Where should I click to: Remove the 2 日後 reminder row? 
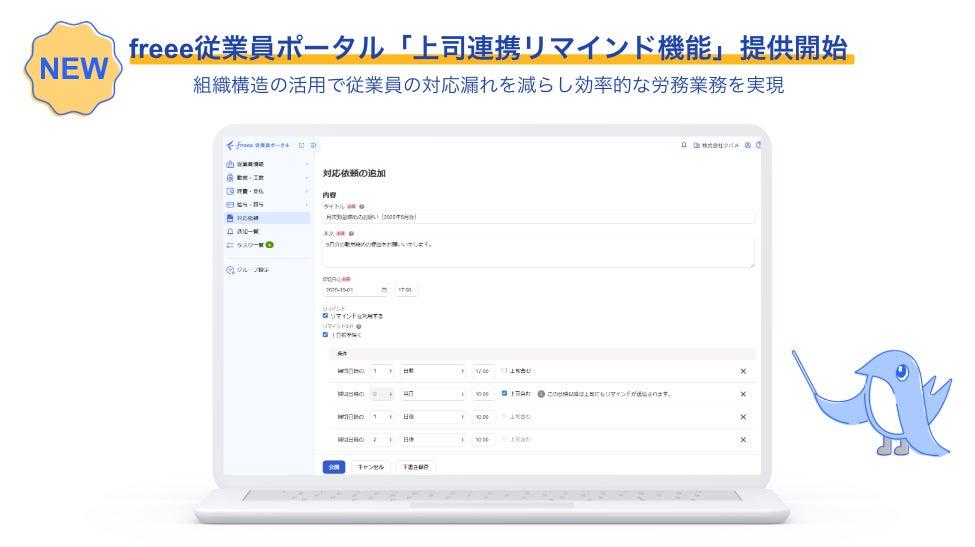click(743, 439)
